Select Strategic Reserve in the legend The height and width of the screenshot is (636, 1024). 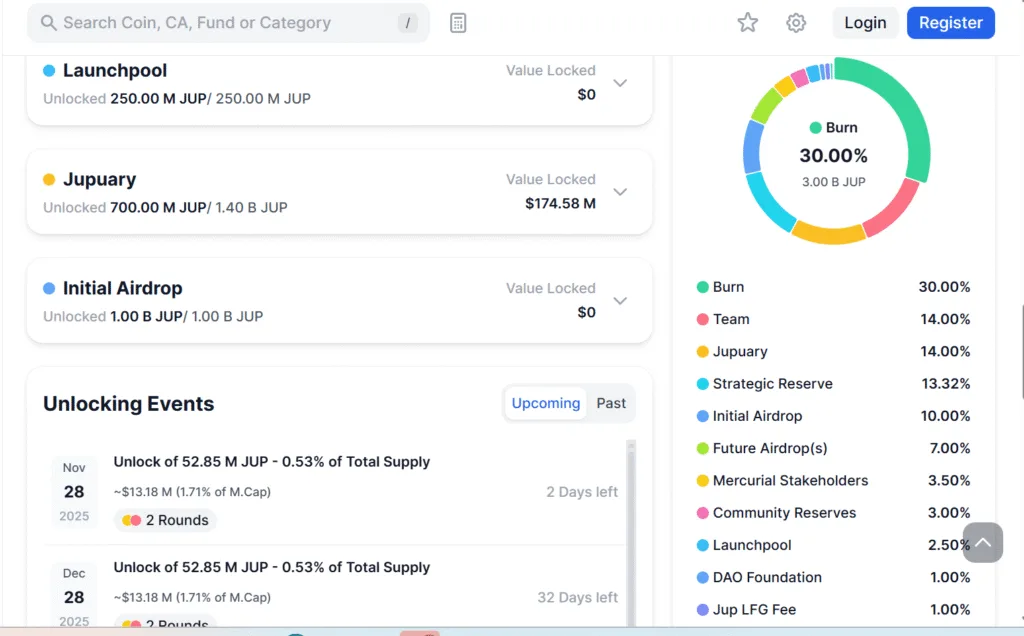[771, 384]
